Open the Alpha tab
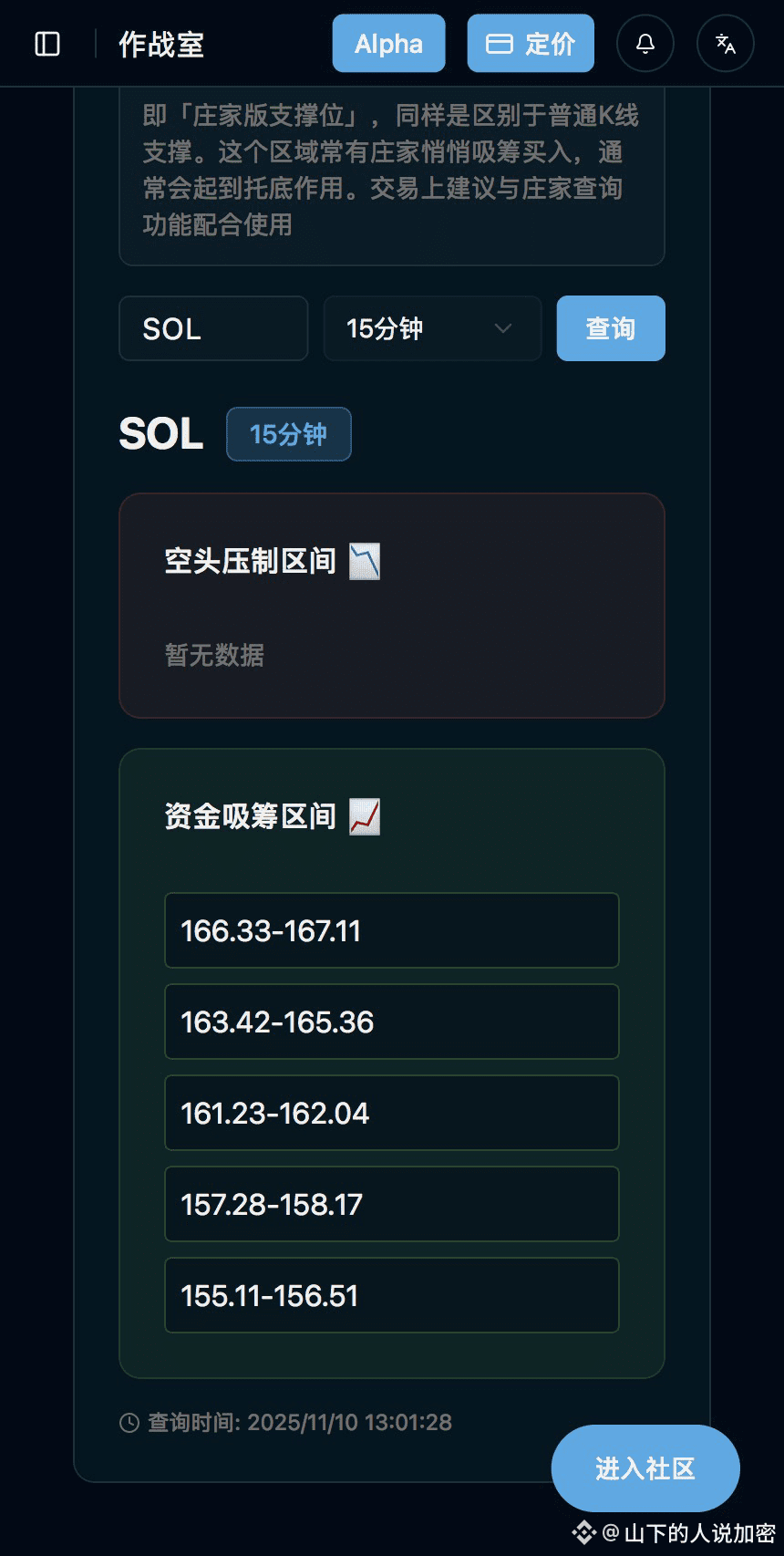The width and height of the screenshot is (784, 1556). pos(389,43)
